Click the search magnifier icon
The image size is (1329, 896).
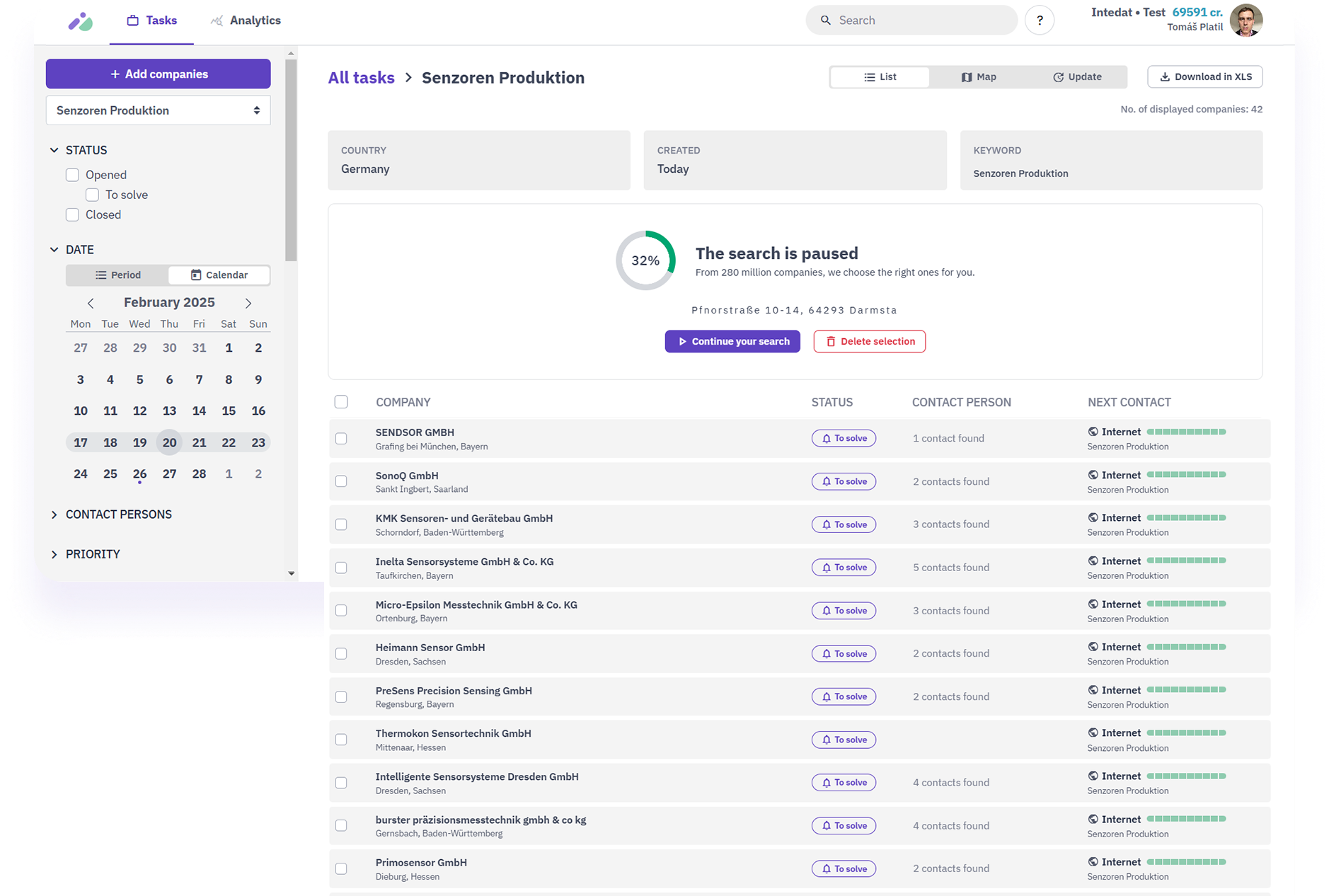coord(825,21)
